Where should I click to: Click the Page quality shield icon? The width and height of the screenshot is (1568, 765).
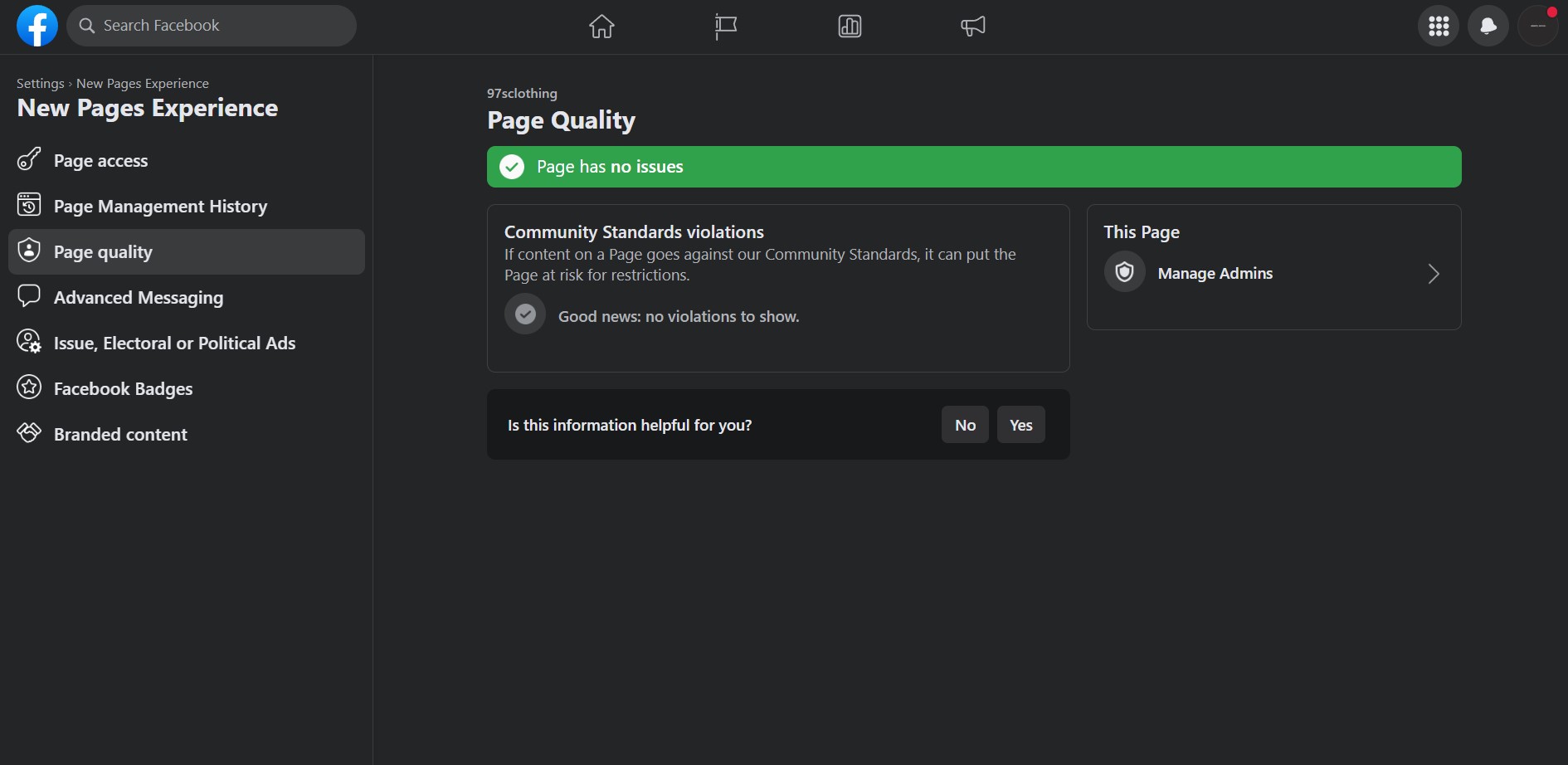(29, 251)
